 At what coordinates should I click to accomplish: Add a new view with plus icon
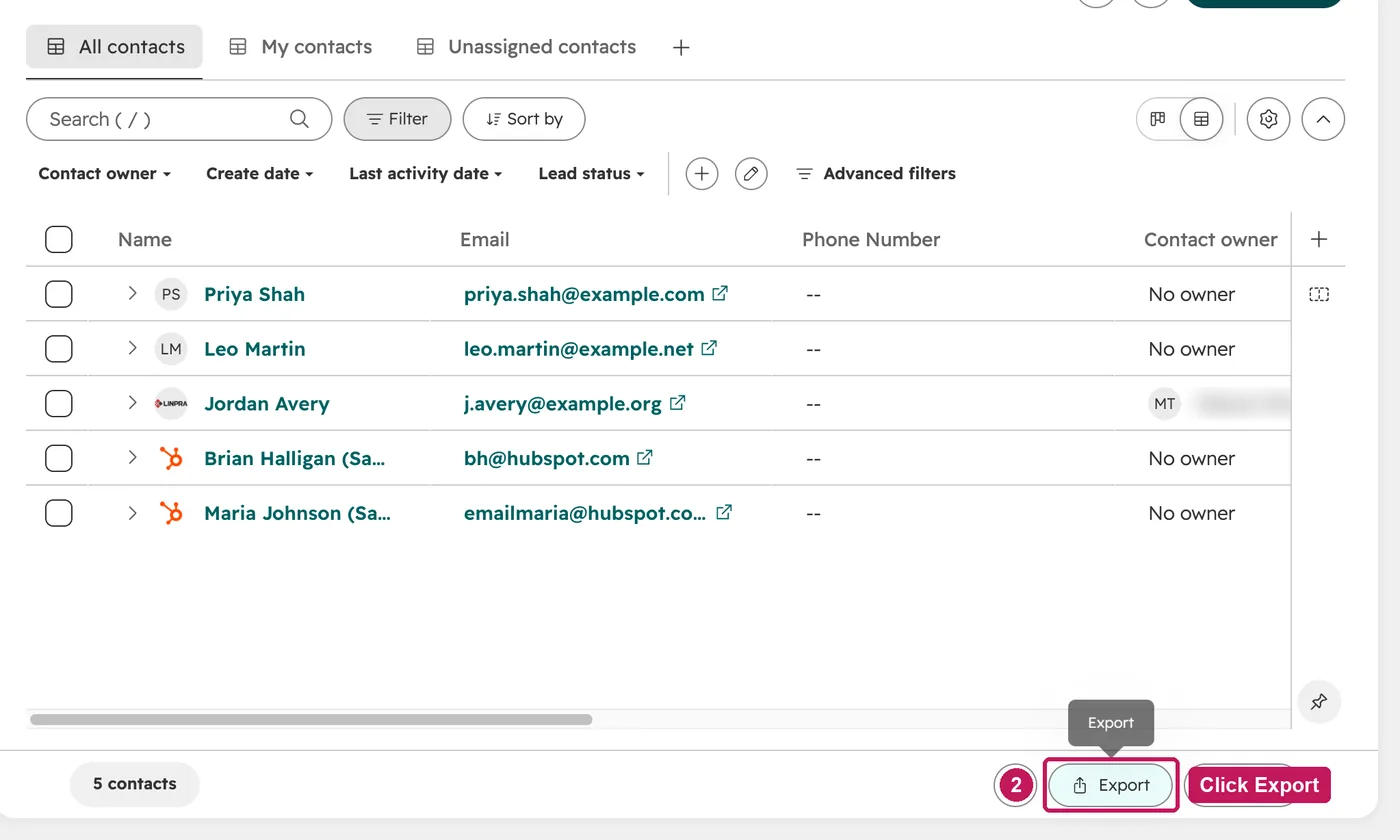tap(681, 47)
